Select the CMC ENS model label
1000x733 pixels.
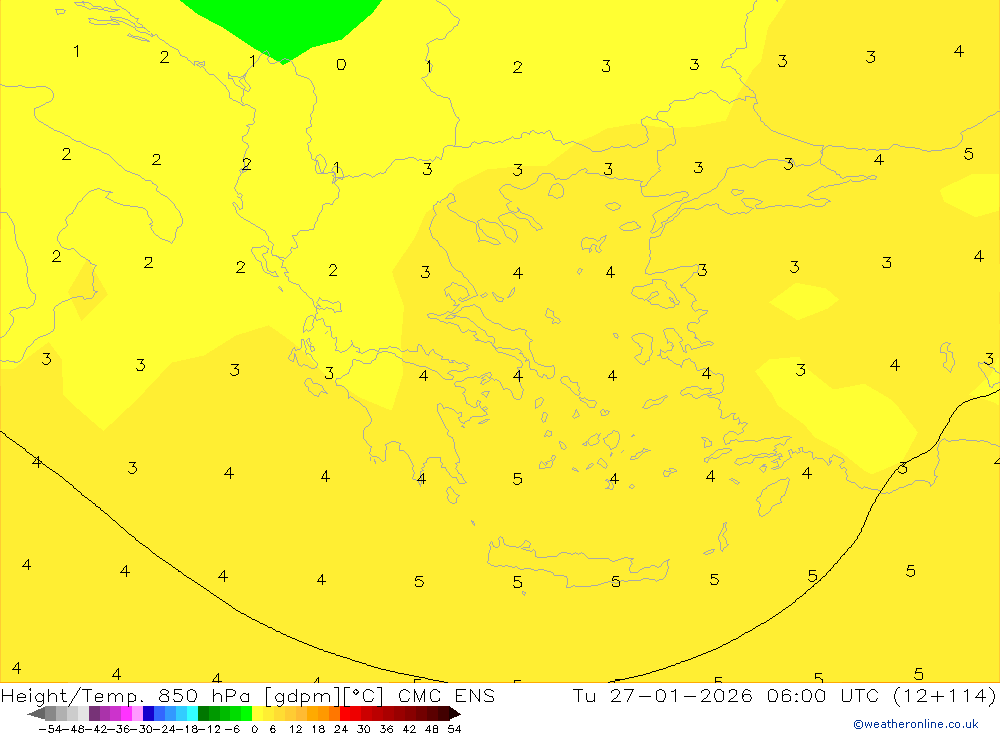[x=446, y=695]
